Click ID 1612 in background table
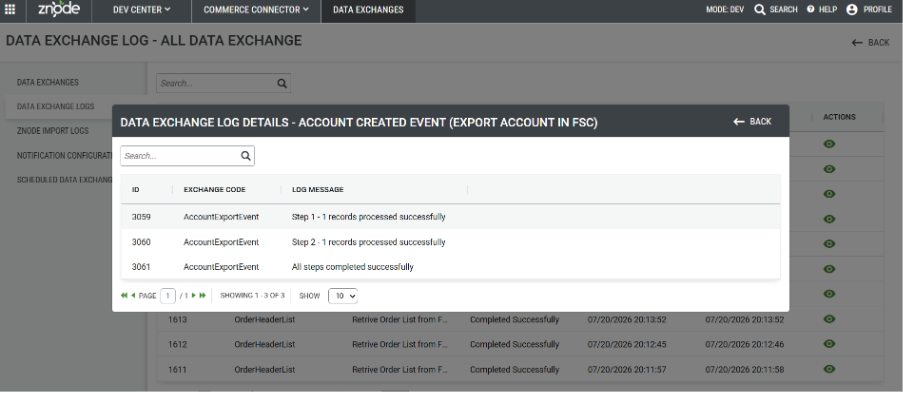903x393 pixels. [178, 344]
